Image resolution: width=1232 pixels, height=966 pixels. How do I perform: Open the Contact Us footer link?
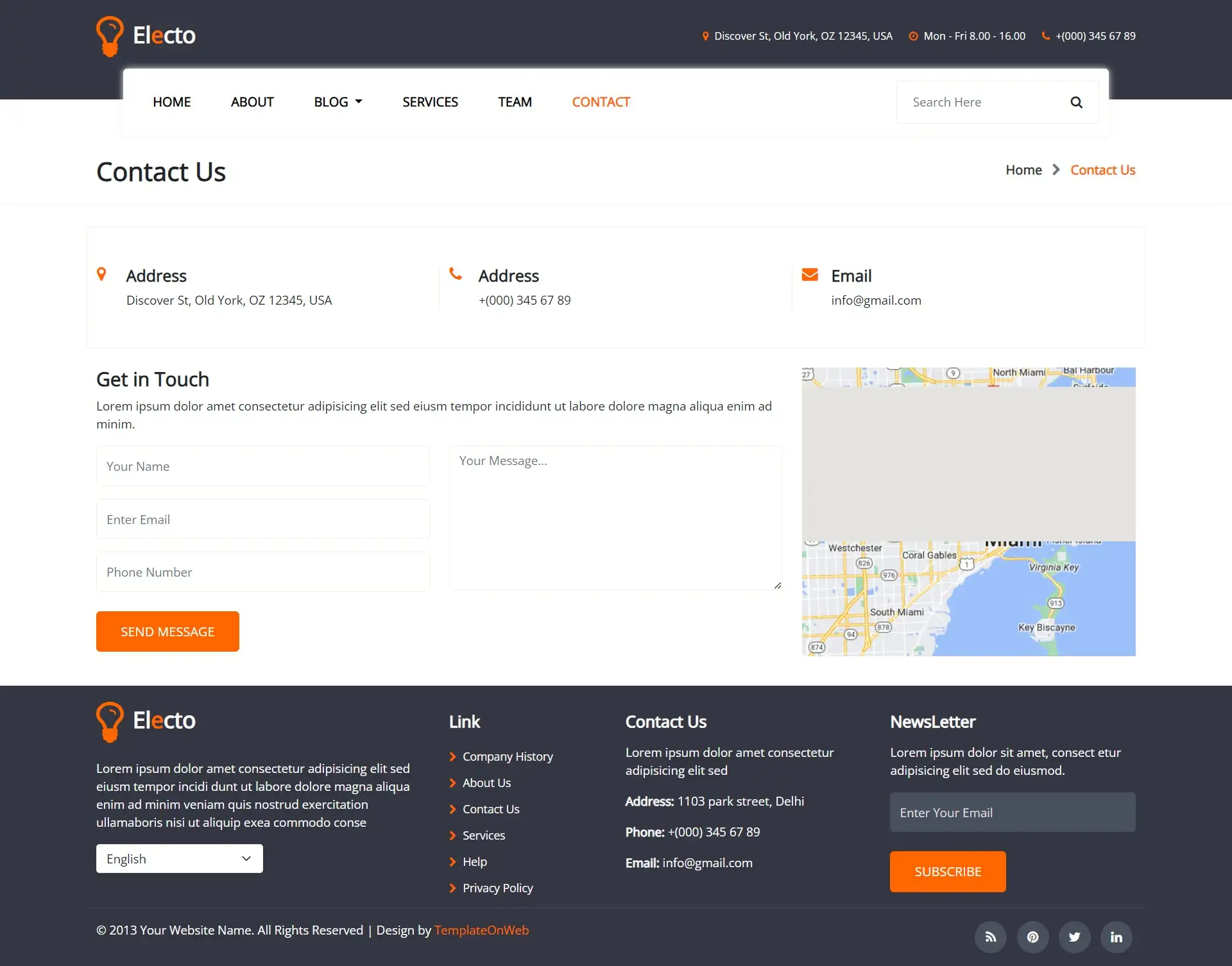491,809
